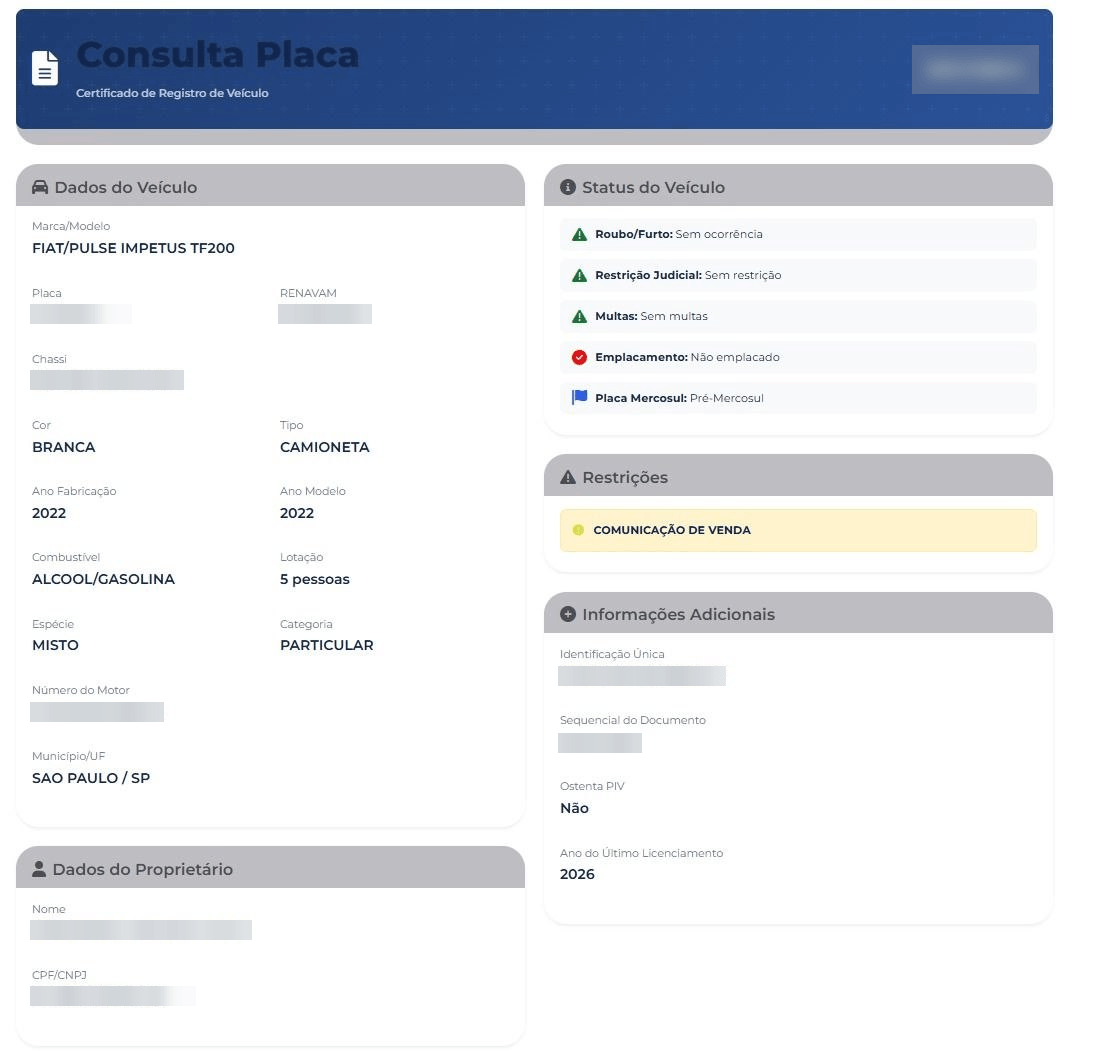The image size is (1103, 1051).
Task: Click the plus icon beside Informações Adicionais
Action: (568, 614)
